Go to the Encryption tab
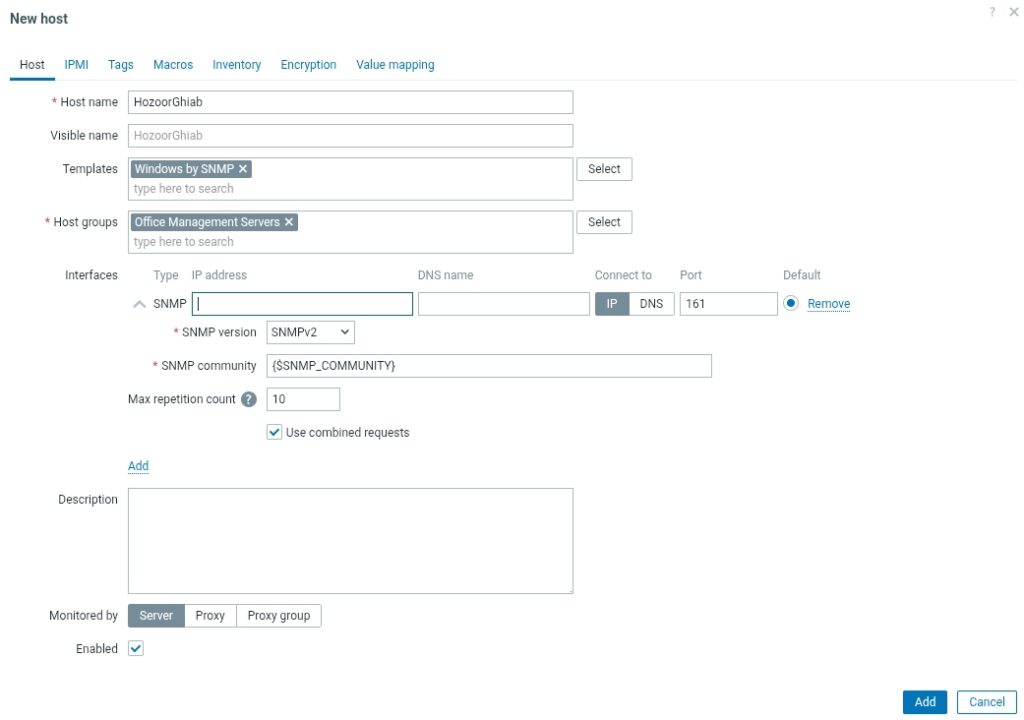 308,65
